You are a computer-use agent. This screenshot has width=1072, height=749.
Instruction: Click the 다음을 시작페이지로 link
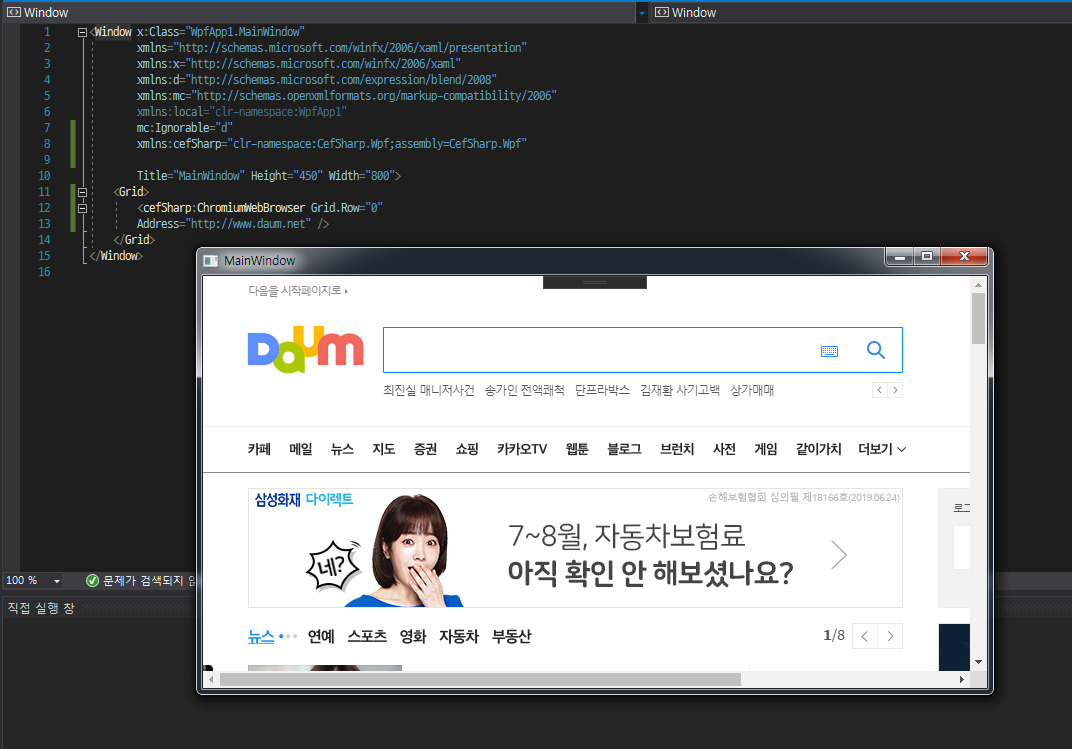click(x=297, y=290)
